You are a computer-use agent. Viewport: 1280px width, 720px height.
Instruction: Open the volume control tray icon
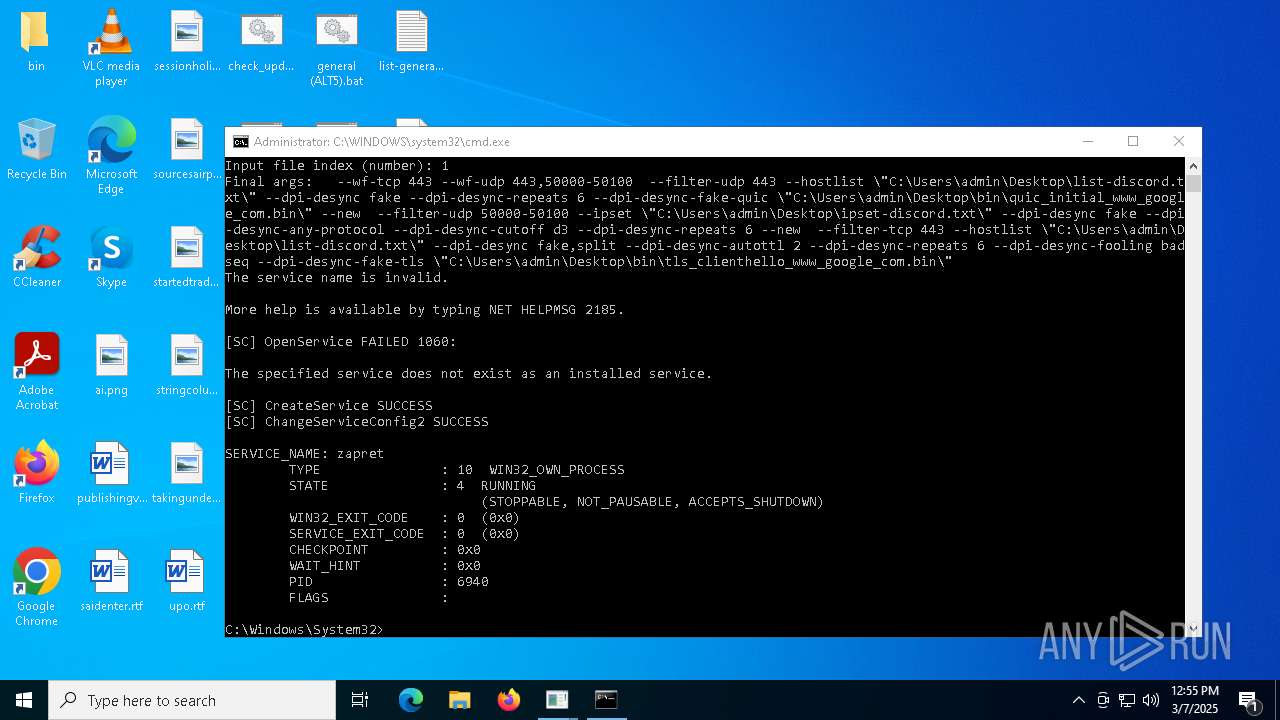point(1151,700)
